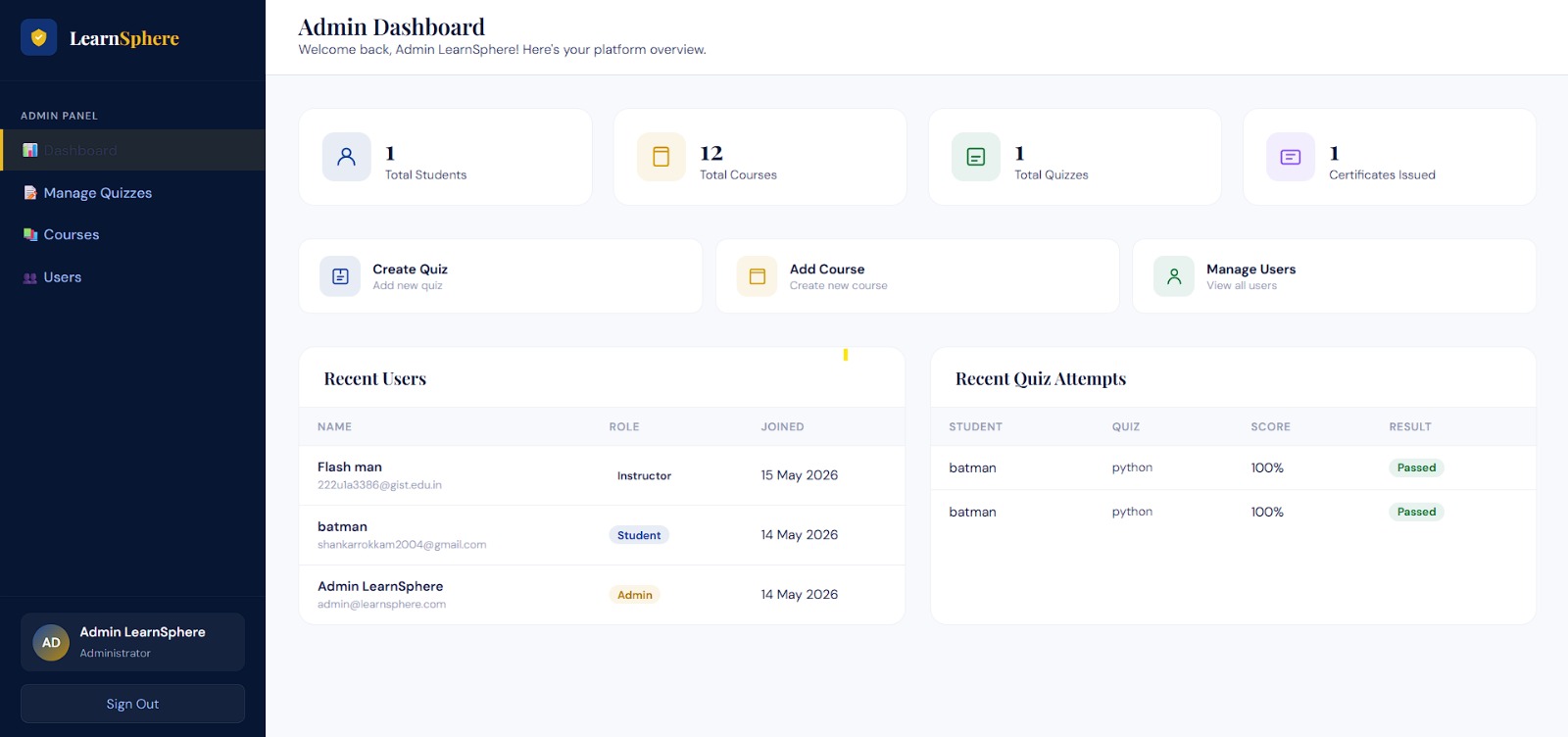The height and width of the screenshot is (737, 1568).
Task: Go to Courses in the sidebar
Action: [132, 235]
